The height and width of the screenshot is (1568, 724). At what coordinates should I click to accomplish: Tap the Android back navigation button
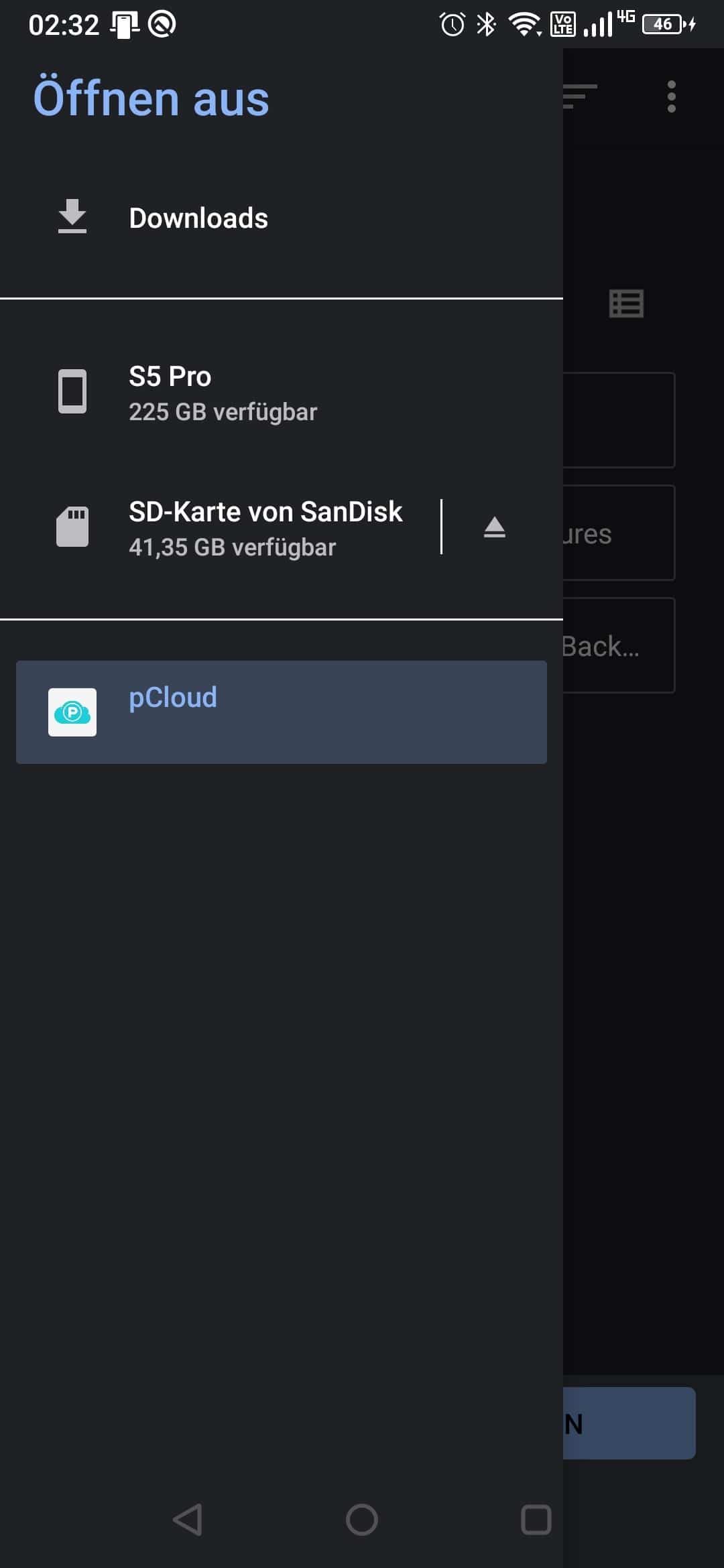pos(188,1520)
